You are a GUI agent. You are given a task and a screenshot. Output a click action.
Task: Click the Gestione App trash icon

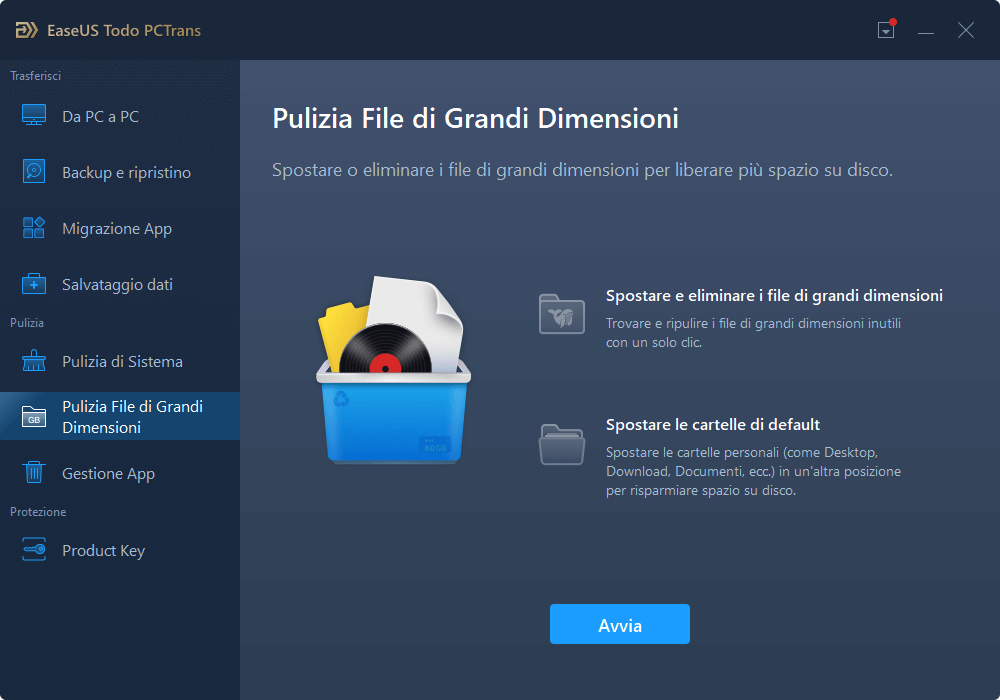point(34,472)
